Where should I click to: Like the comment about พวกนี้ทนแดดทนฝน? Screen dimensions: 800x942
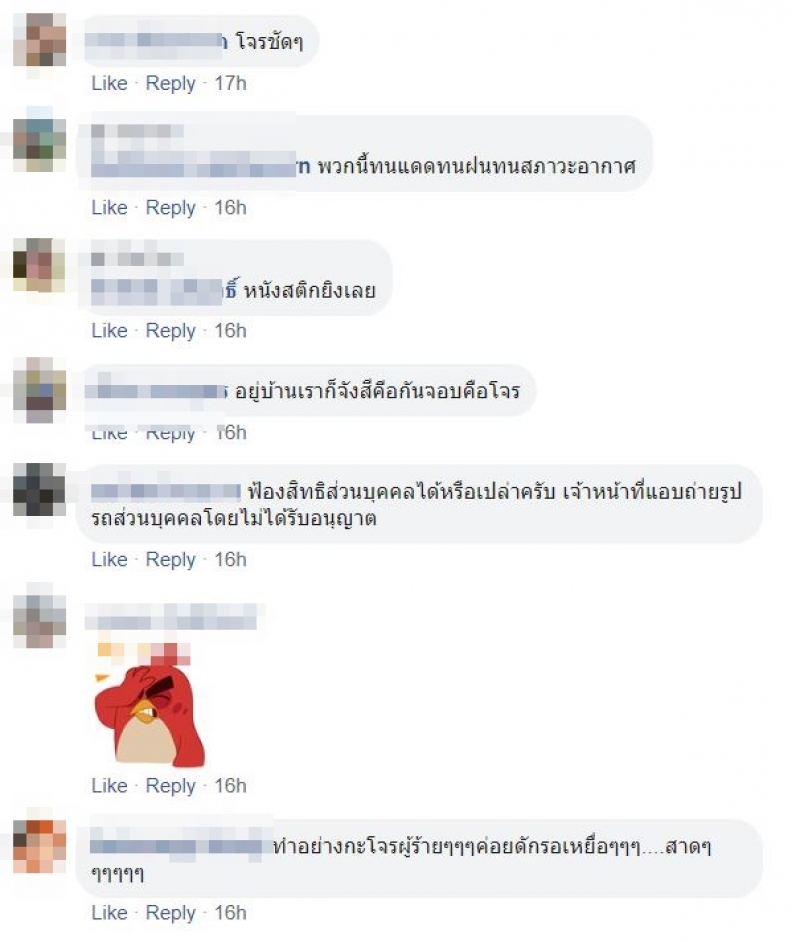coord(109,207)
